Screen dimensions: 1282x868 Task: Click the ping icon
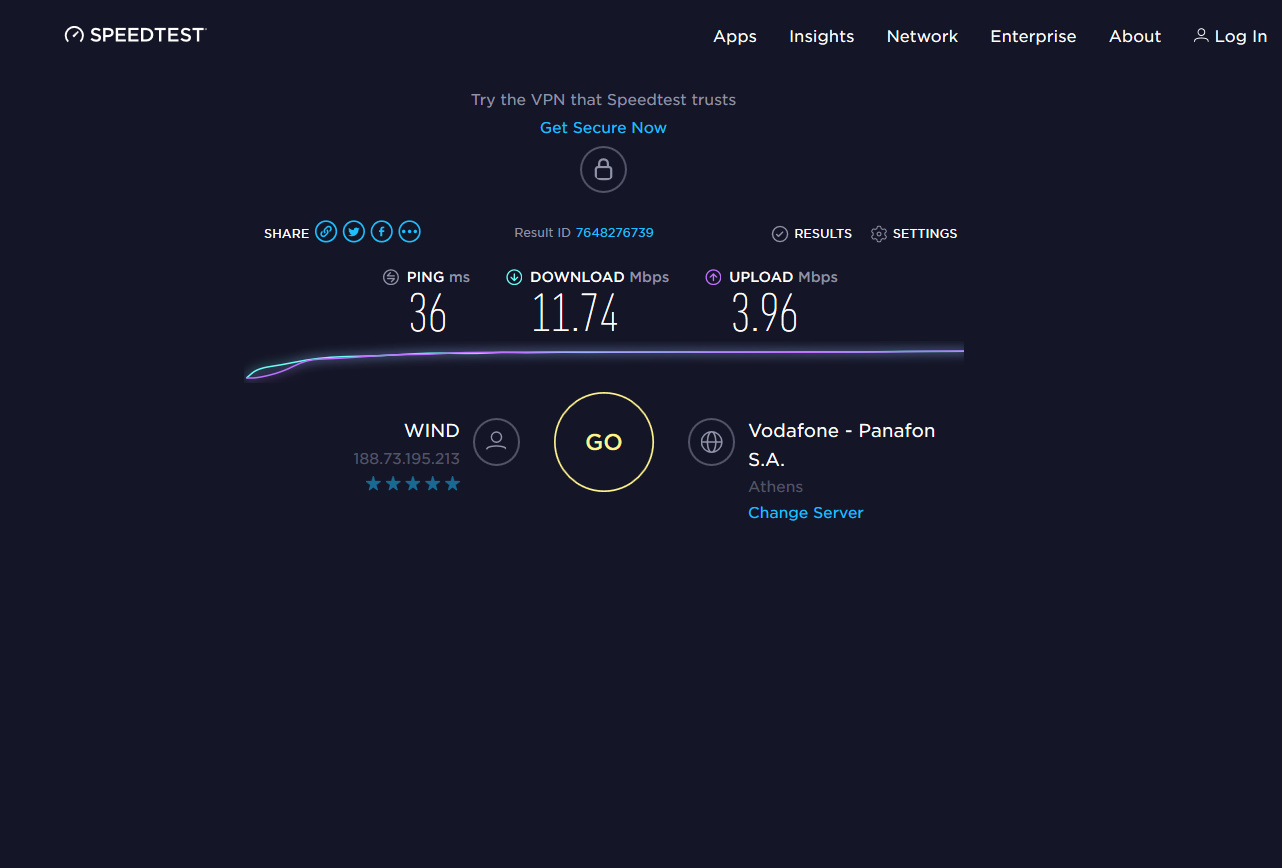[x=391, y=277]
